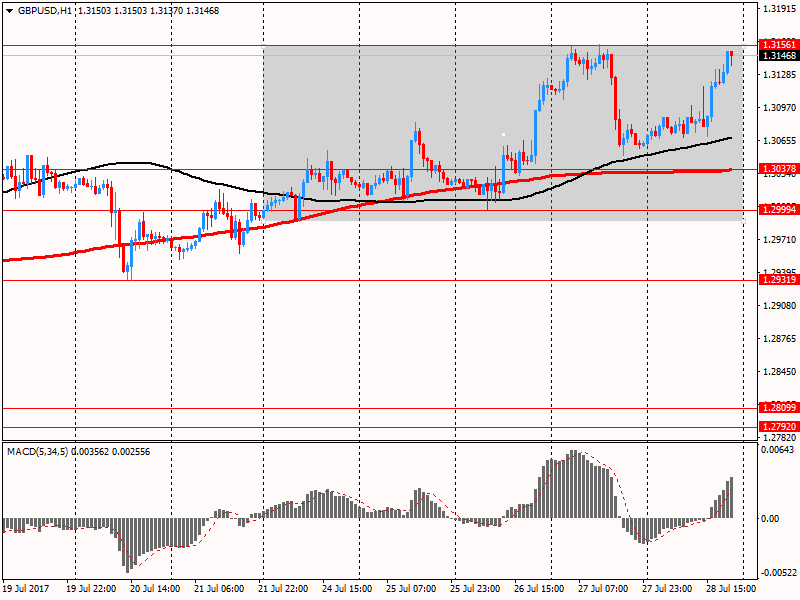Screen dimensions: 800x600
Task: Click the 25 Jul 07:00 time label
Action: pos(411,589)
